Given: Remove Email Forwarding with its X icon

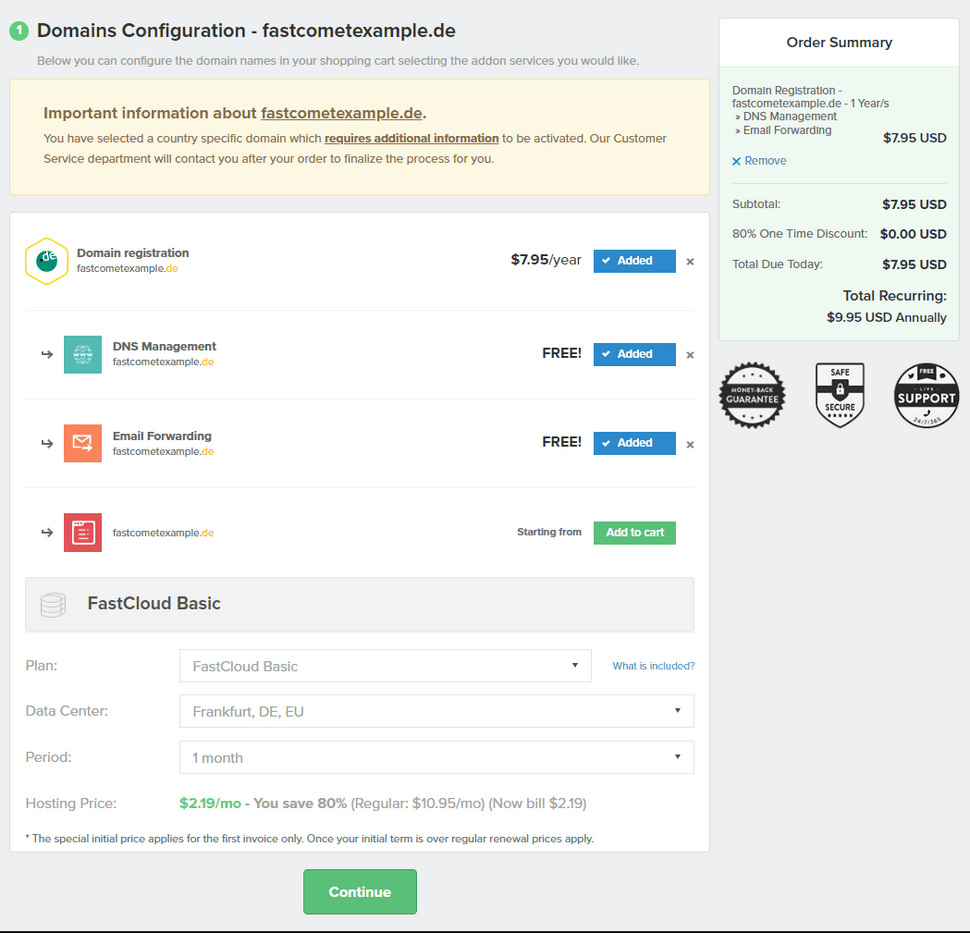Looking at the screenshot, I should coord(690,445).
